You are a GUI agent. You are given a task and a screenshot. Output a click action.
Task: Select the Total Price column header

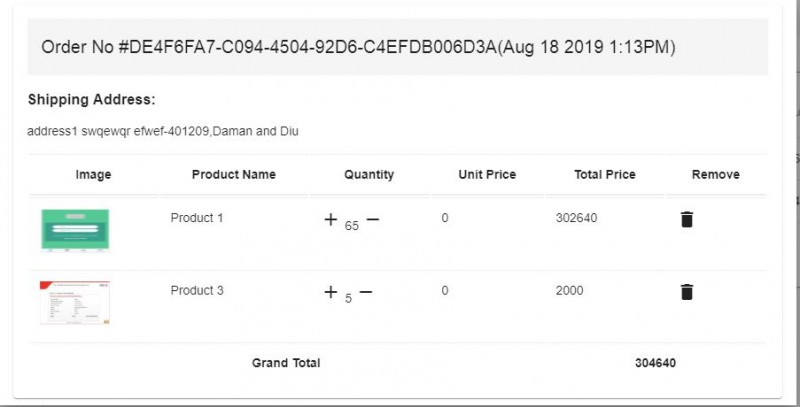tap(605, 174)
